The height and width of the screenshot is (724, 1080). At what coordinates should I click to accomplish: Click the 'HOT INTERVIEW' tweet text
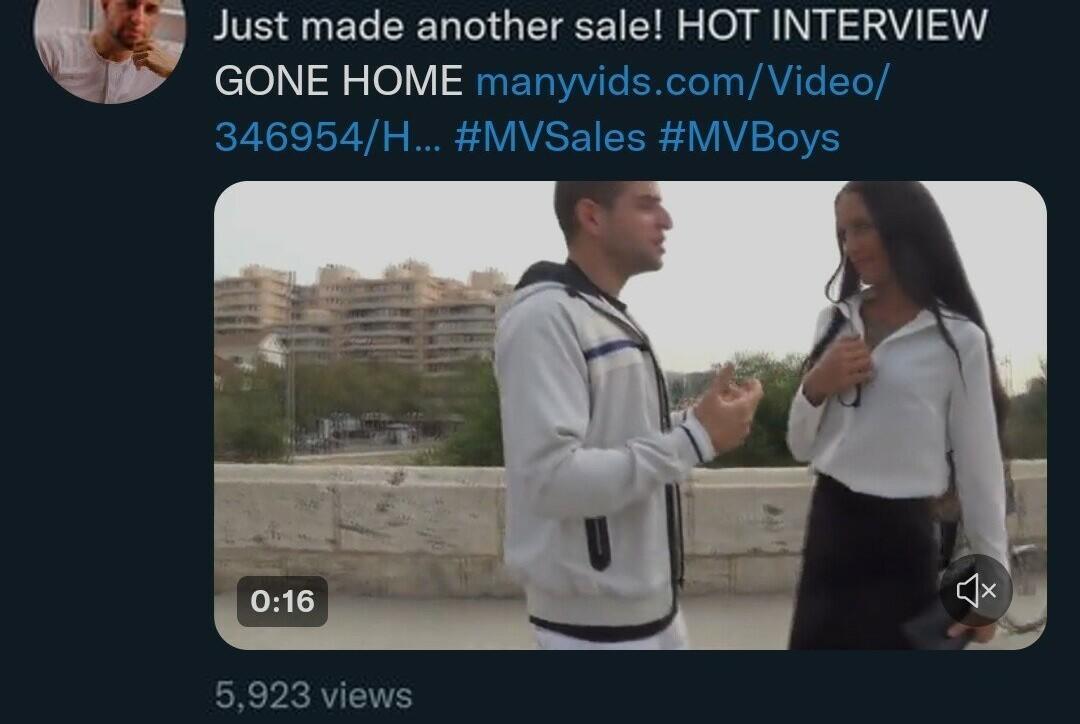point(832,25)
